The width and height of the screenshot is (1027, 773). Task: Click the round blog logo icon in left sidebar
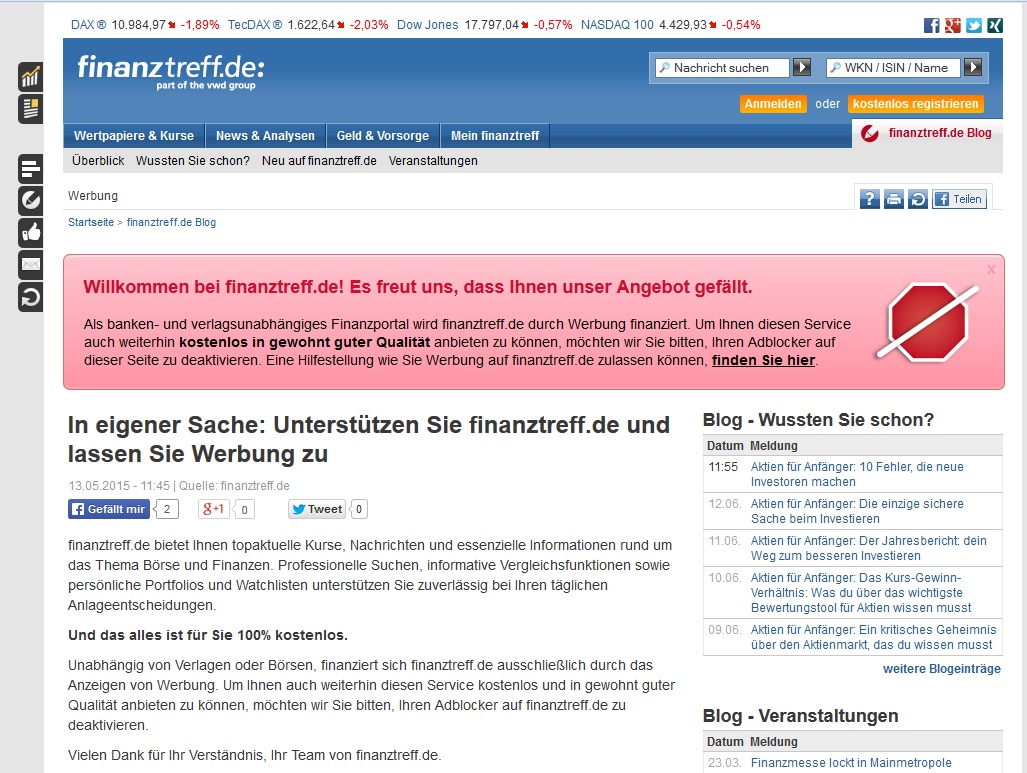point(30,200)
